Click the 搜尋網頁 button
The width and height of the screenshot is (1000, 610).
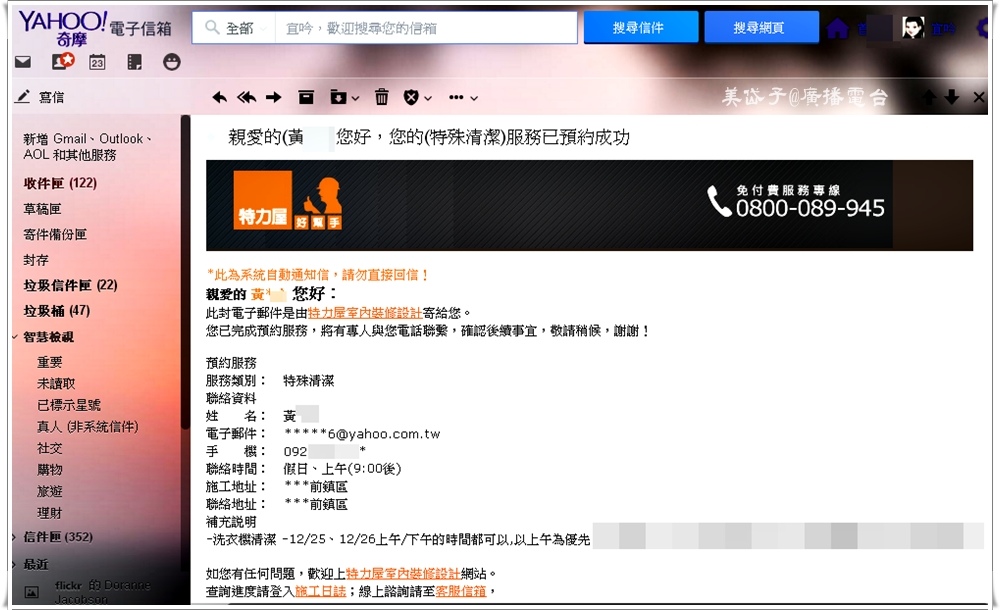[x=761, y=27]
